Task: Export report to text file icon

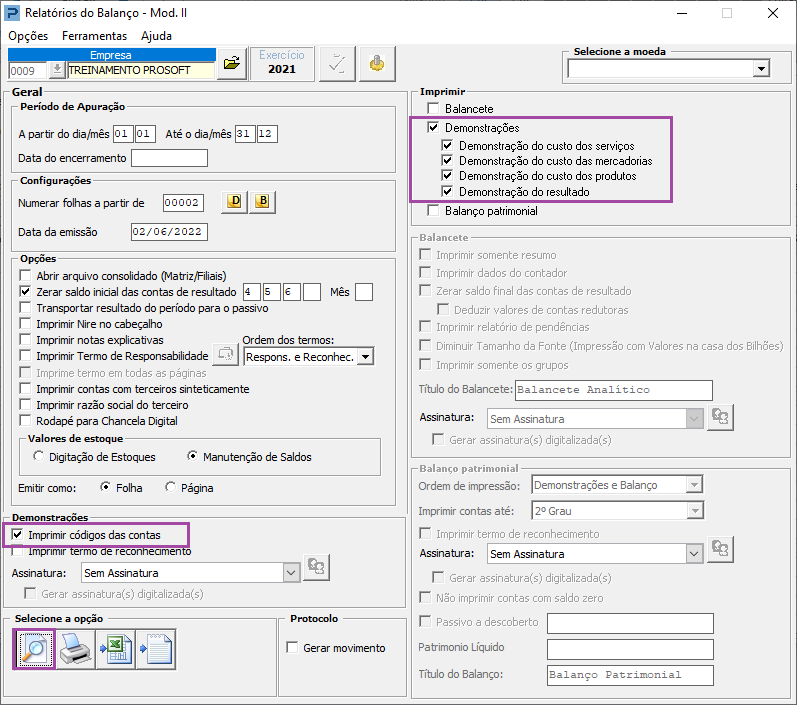Action: [157, 649]
